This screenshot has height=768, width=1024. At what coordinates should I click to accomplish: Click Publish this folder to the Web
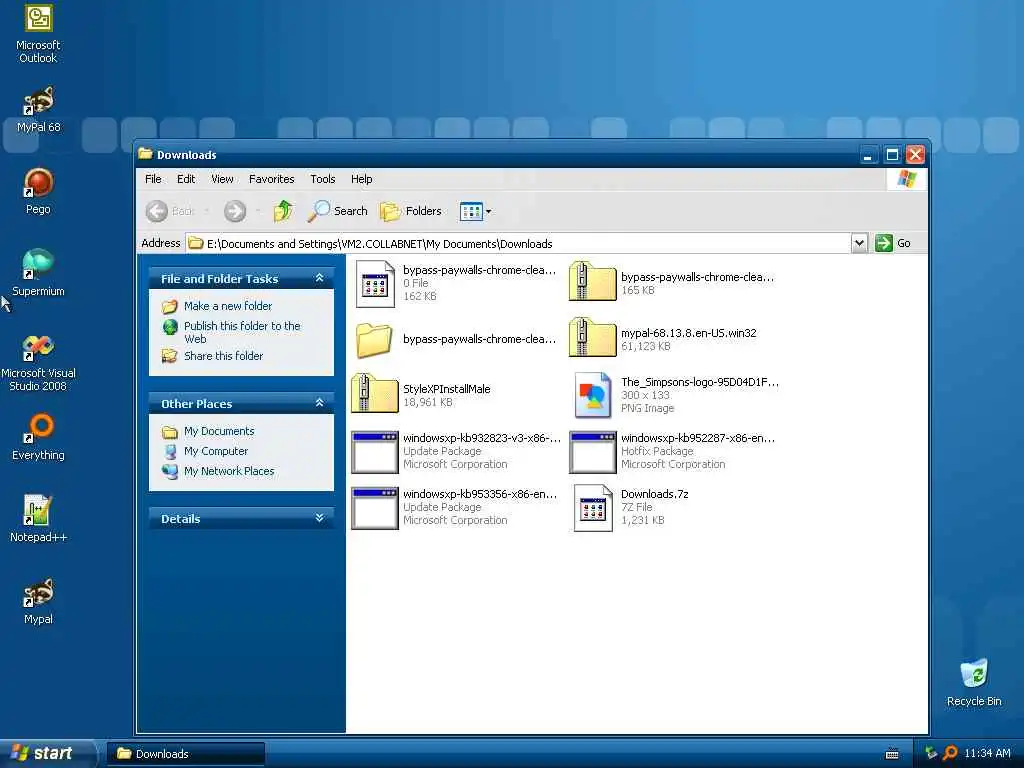(x=242, y=332)
